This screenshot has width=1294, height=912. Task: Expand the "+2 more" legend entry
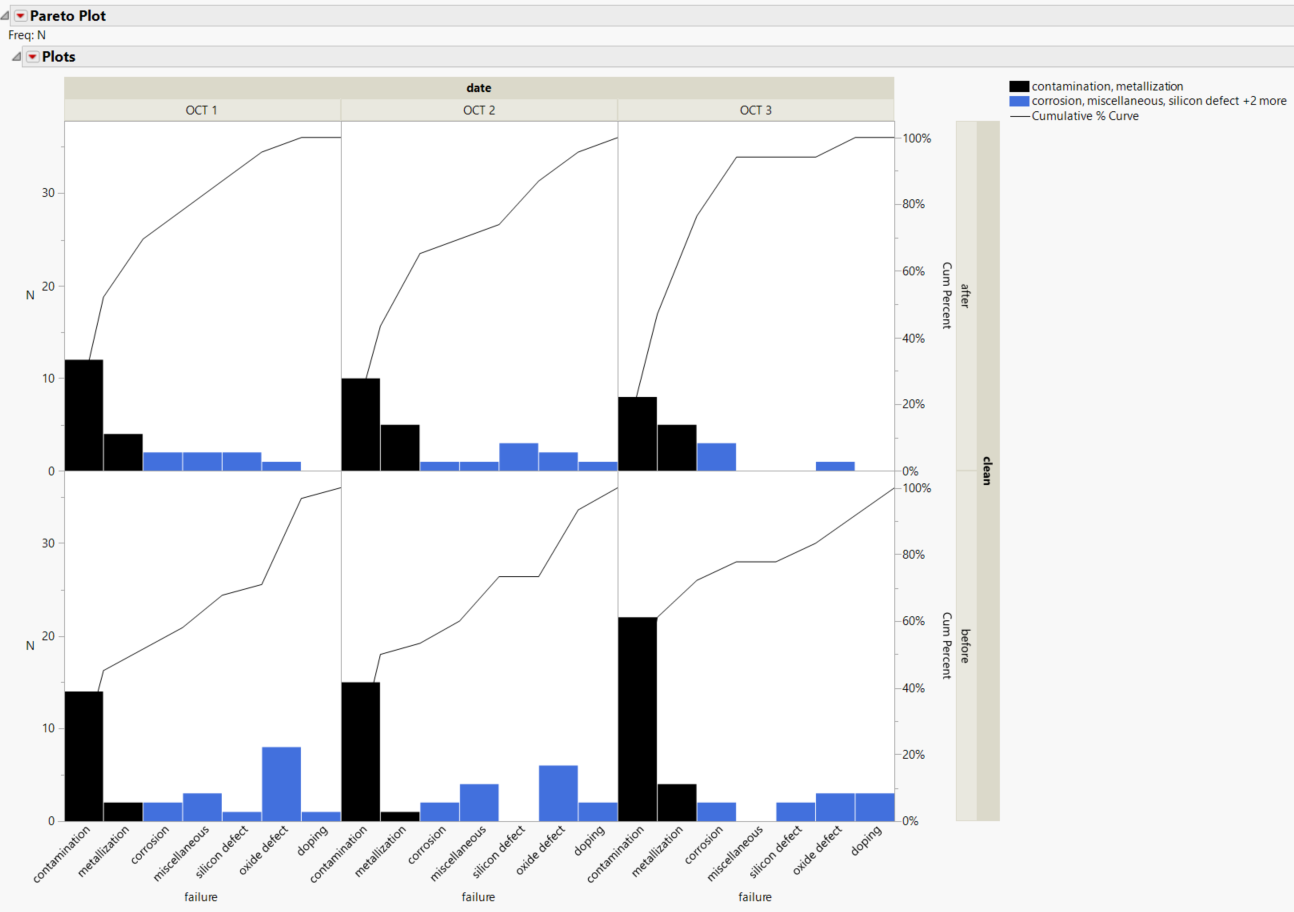click(1266, 100)
